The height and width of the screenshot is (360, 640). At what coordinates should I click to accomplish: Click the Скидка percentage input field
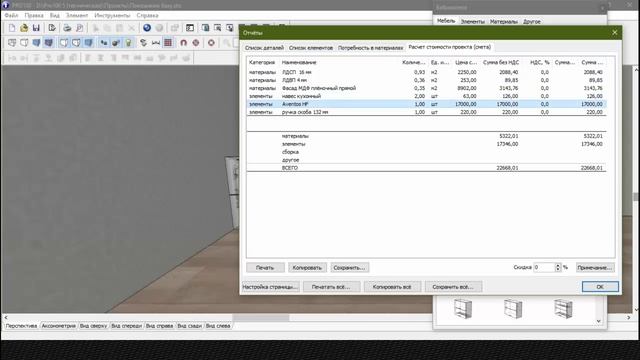tap(544, 267)
